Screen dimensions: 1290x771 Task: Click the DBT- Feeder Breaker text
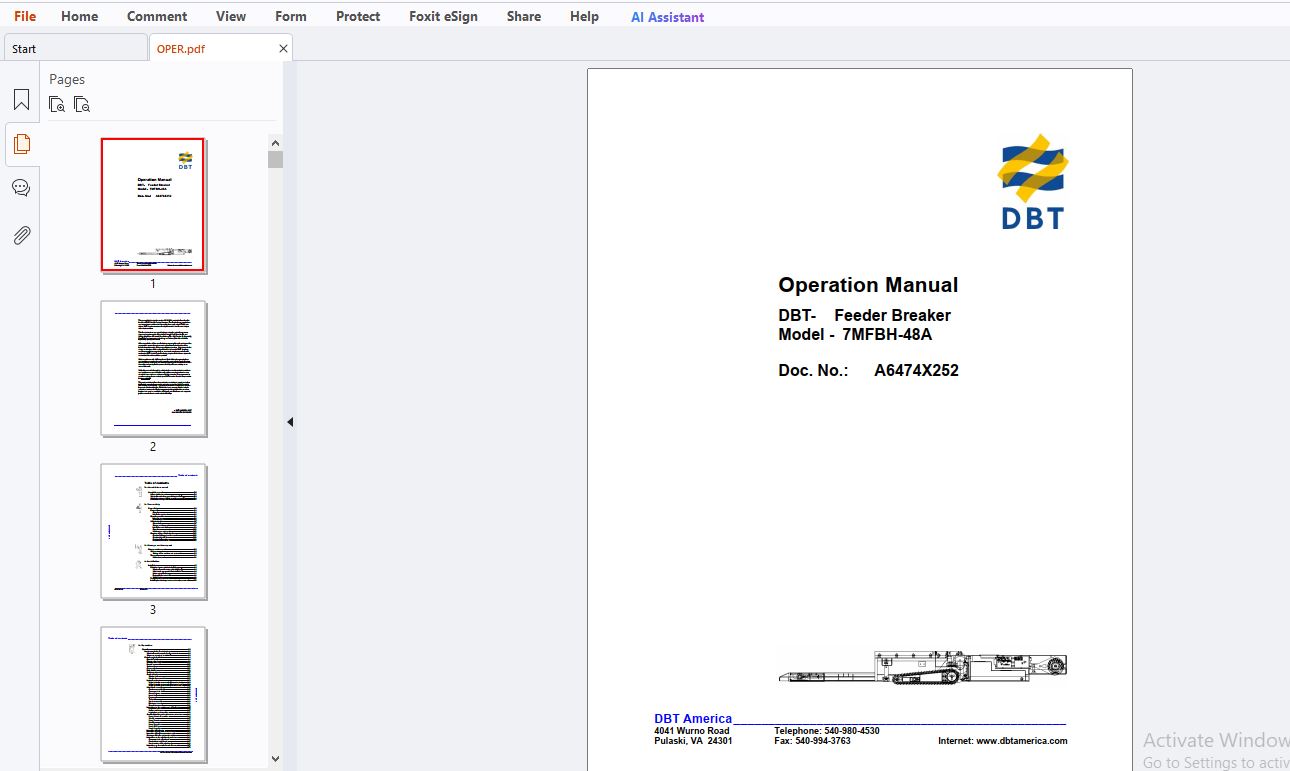864,315
